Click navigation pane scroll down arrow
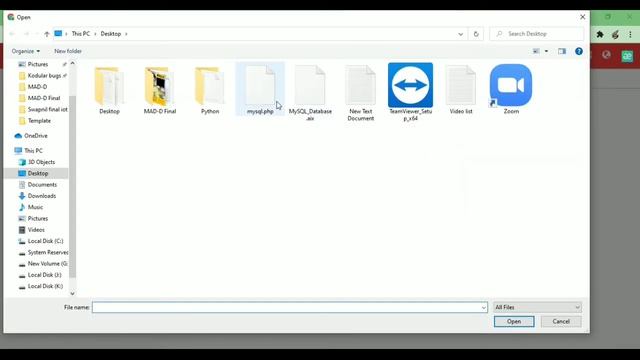 (x=72, y=293)
